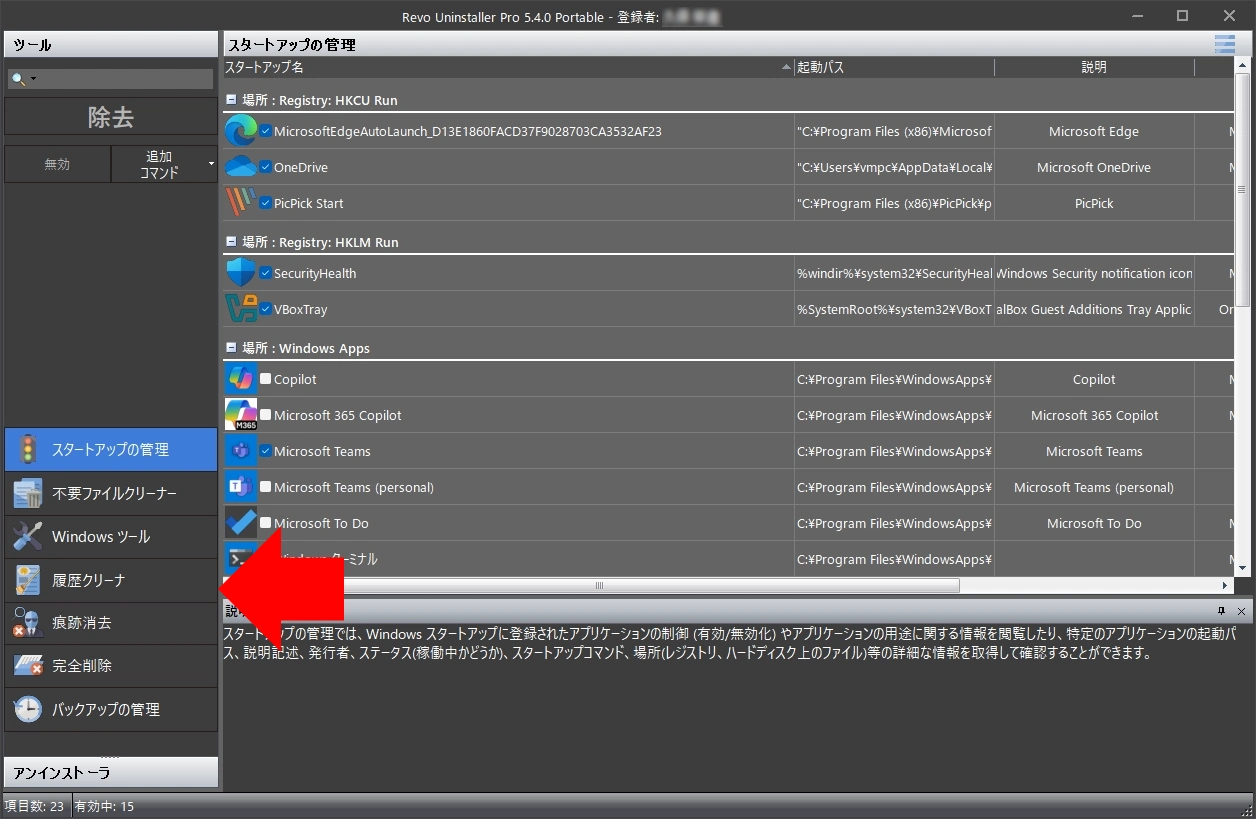
Task: Click the OneDrive C:¥Users¥vmpc path cell
Action: (894, 167)
